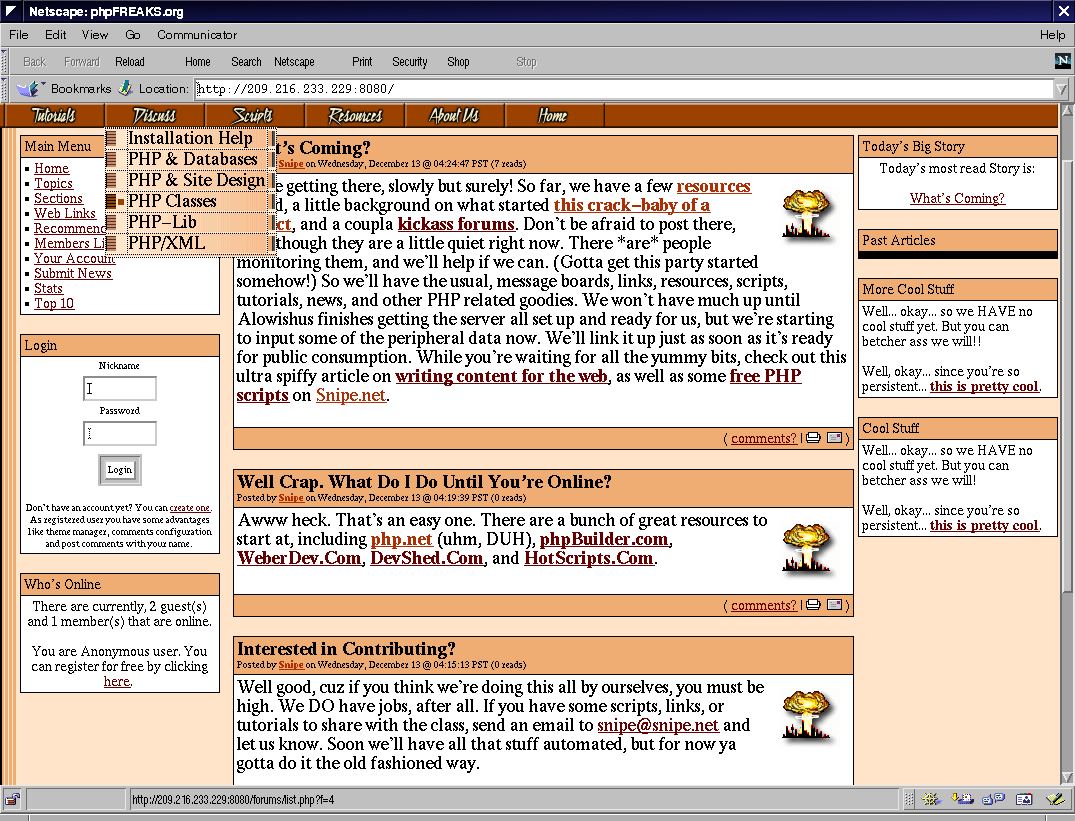Select PHP Classes from Discuss menu
The width and height of the screenshot is (1075, 821).
click(172, 201)
